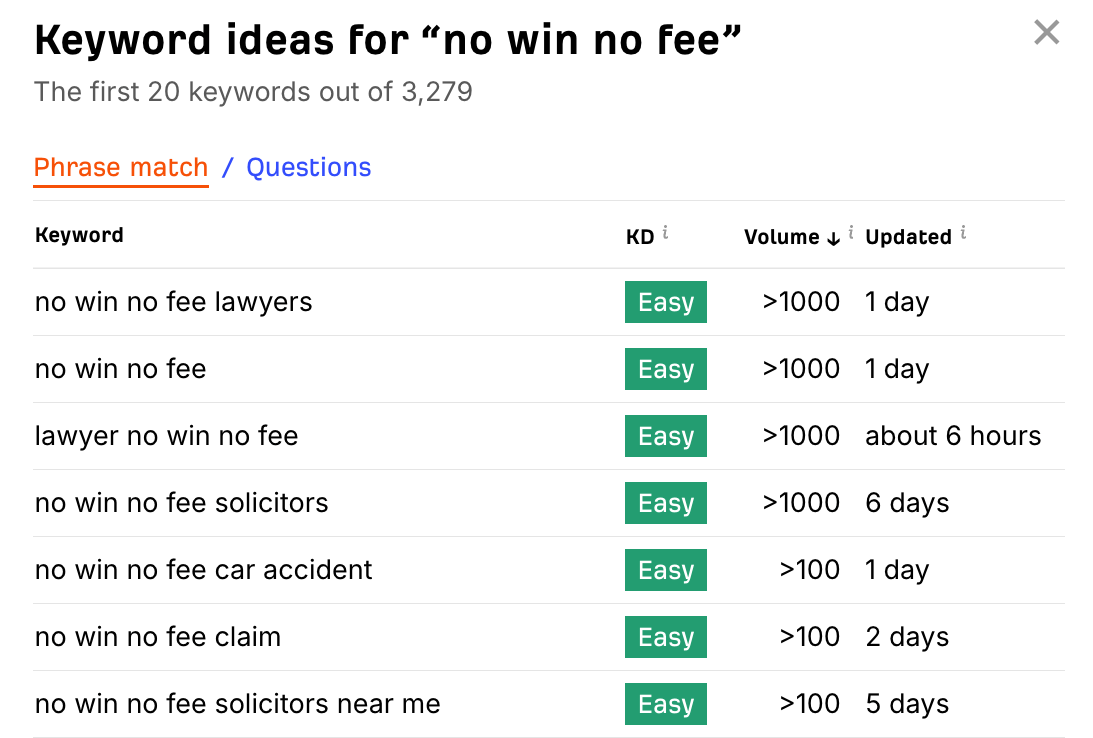The width and height of the screenshot is (1093, 738).
Task: Open the KD column info tooltip icon
Action: coord(667,231)
